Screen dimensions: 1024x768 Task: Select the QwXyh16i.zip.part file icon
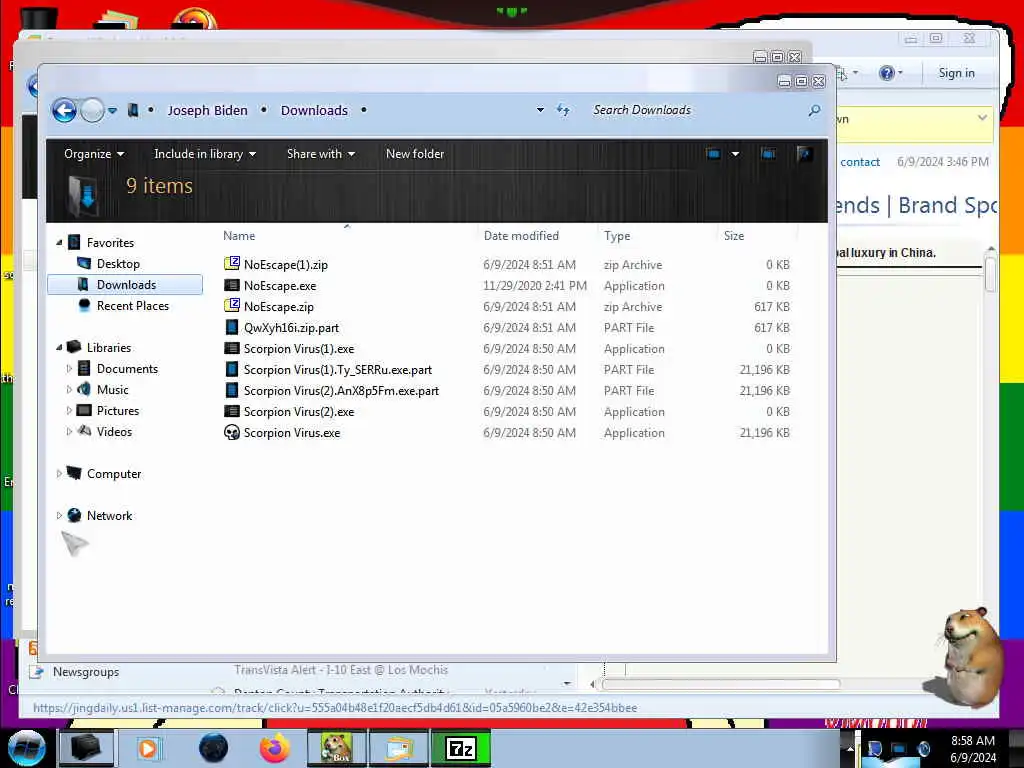[232, 327]
